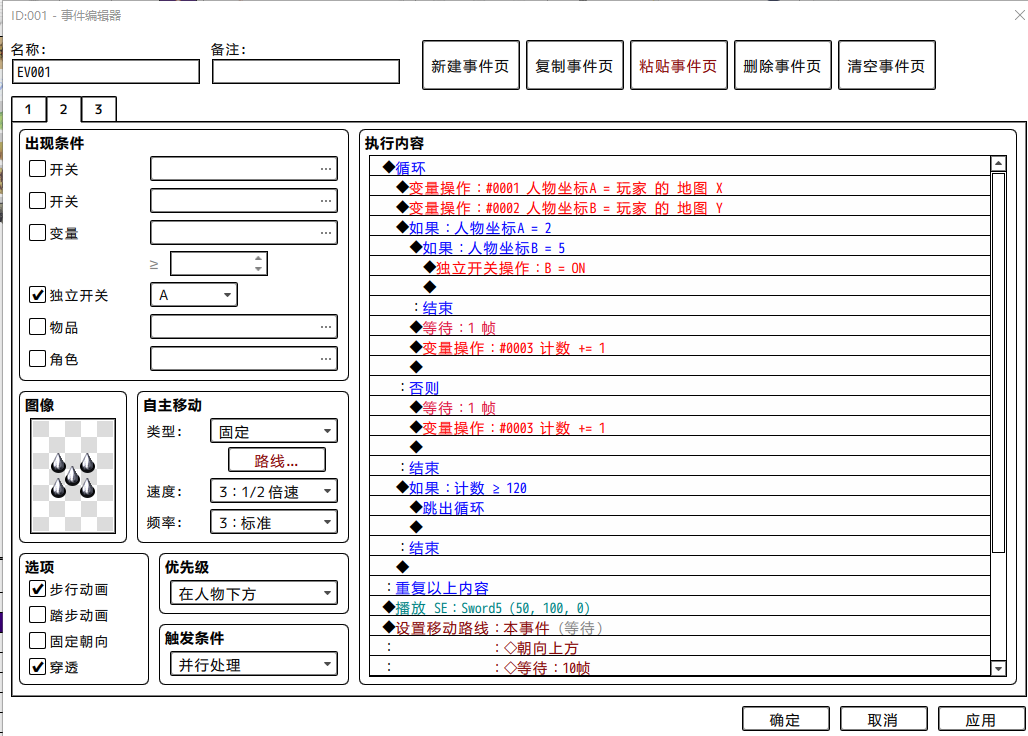Switch to event page tab 1
Viewport: 1028px width, 736px height.
click(x=29, y=109)
